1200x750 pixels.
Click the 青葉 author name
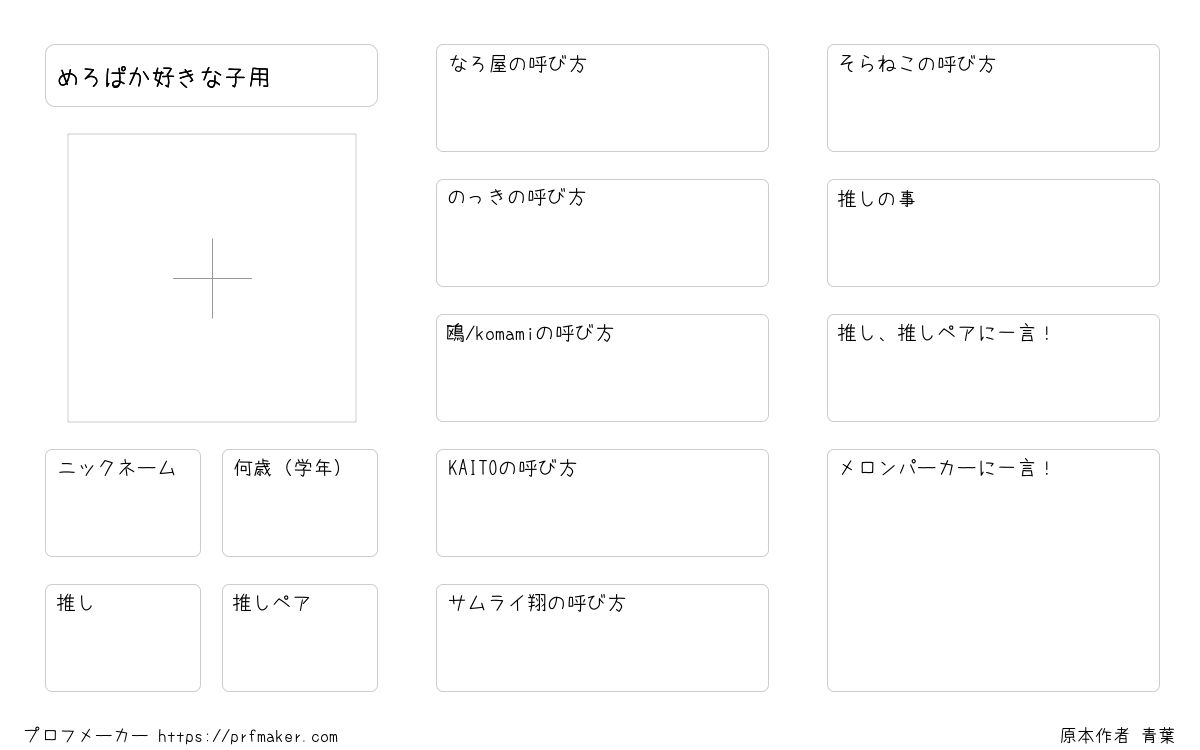tap(1158, 736)
